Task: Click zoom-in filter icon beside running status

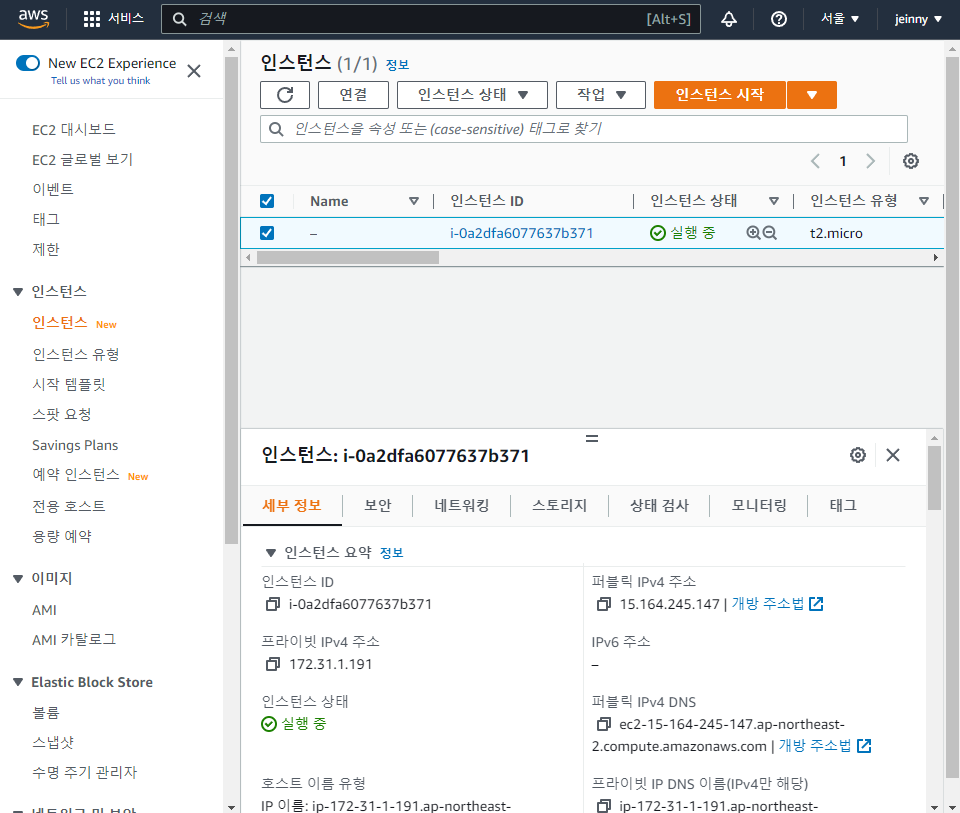Action: click(x=753, y=233)
